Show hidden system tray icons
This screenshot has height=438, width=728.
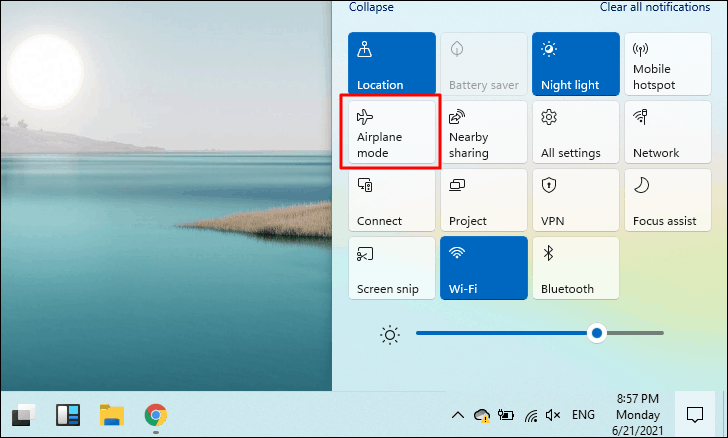458,415
